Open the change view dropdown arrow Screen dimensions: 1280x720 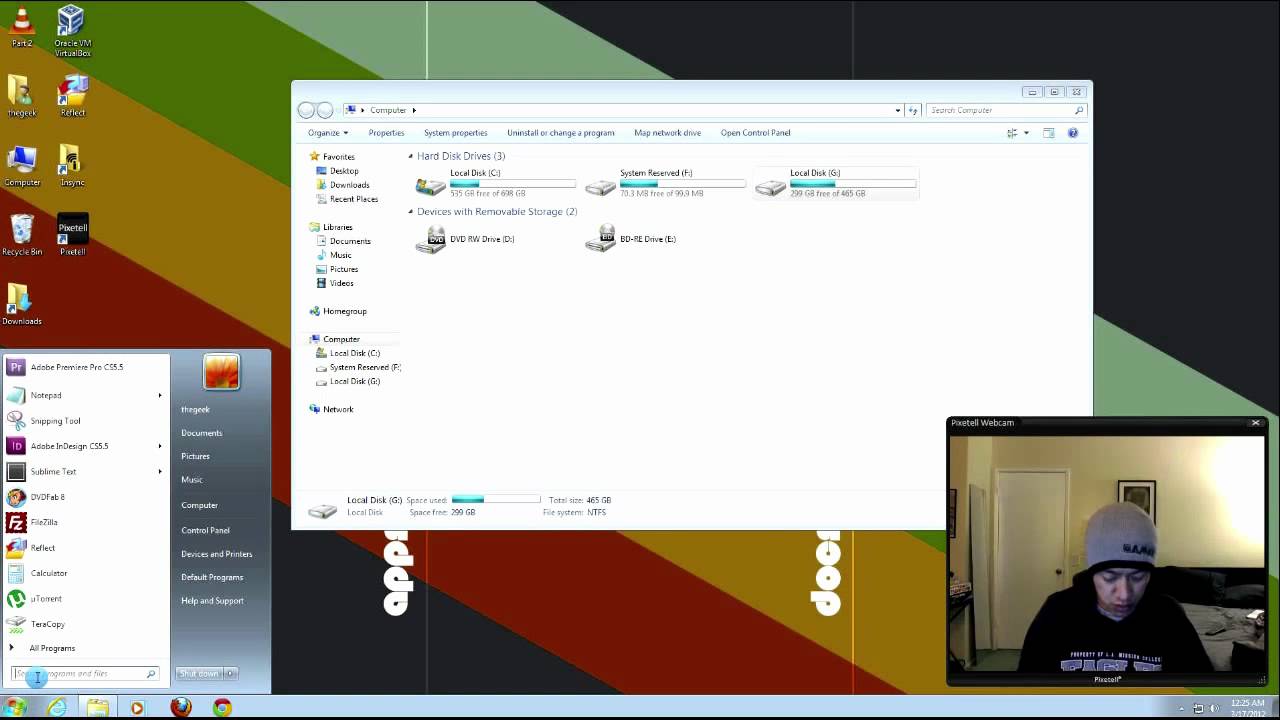point(1026,133)
